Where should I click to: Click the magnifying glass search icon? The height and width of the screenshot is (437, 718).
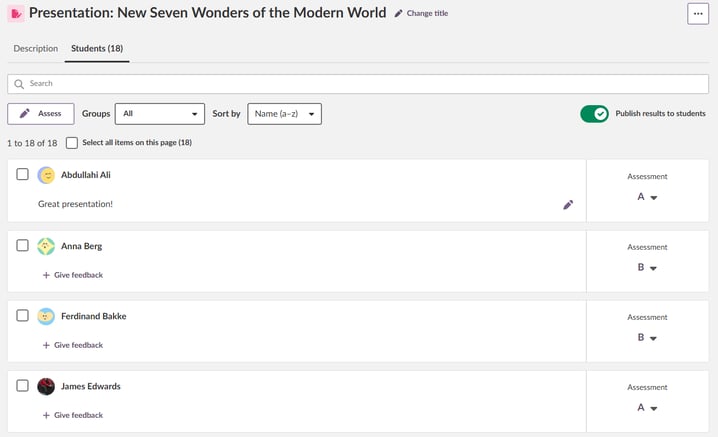pyautogui.click(x=19, y=84)
